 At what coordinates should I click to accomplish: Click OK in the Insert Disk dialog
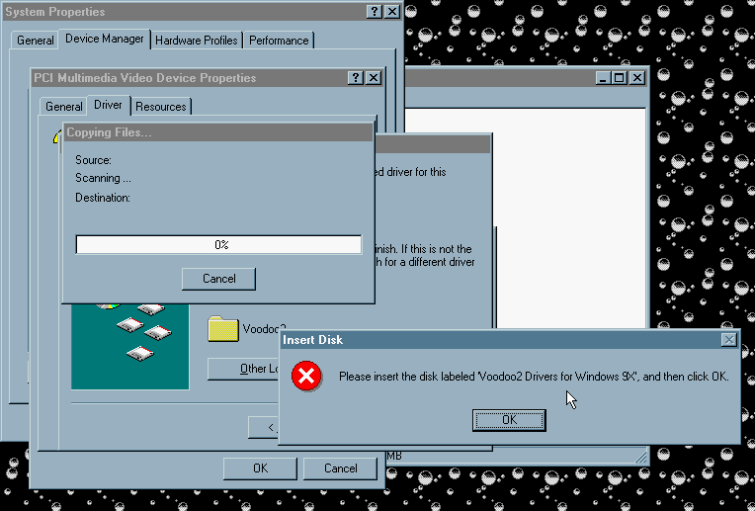click(509, 420)
